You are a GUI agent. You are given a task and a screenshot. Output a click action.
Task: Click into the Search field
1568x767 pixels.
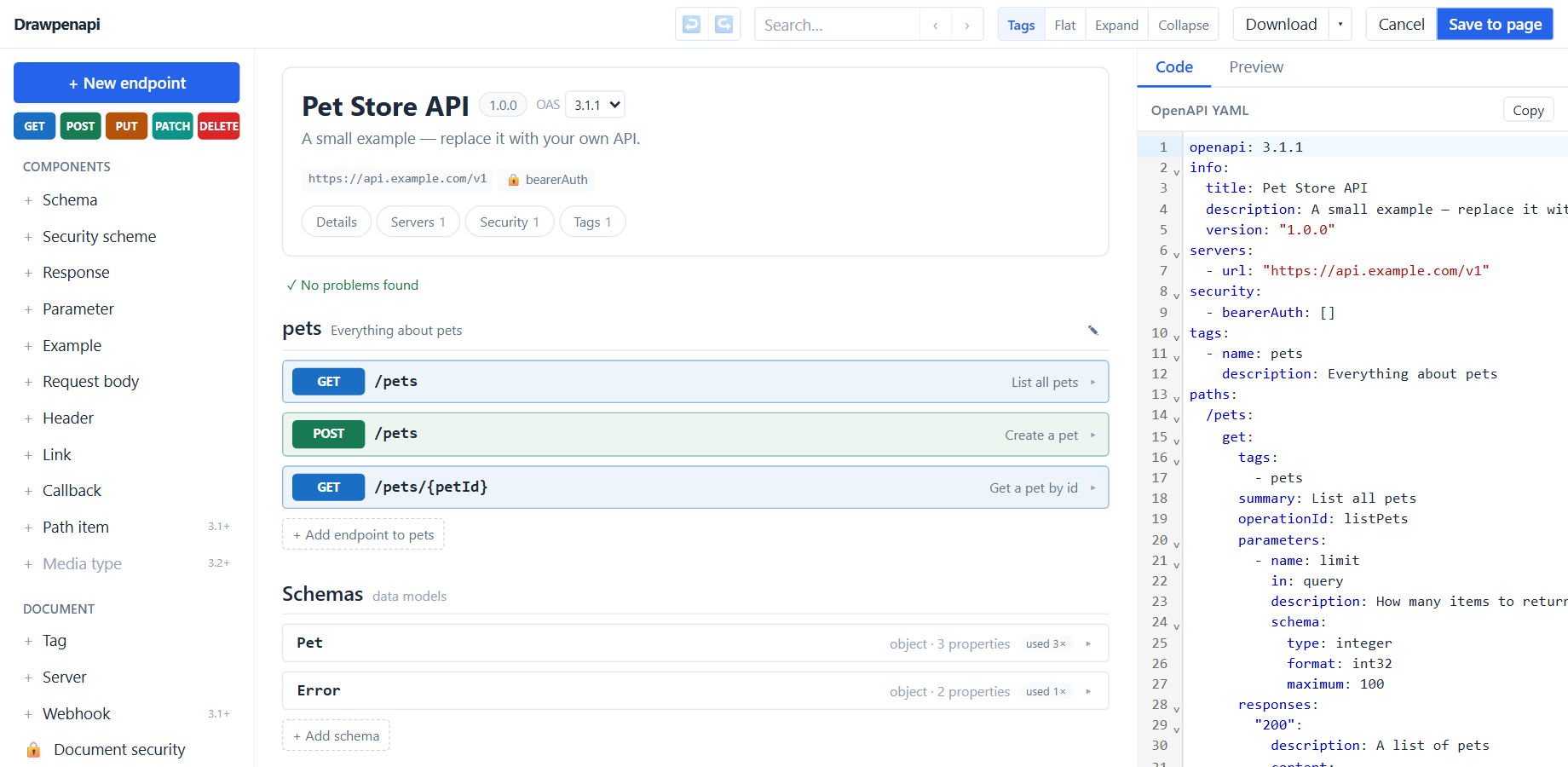[x=838, y=25]
